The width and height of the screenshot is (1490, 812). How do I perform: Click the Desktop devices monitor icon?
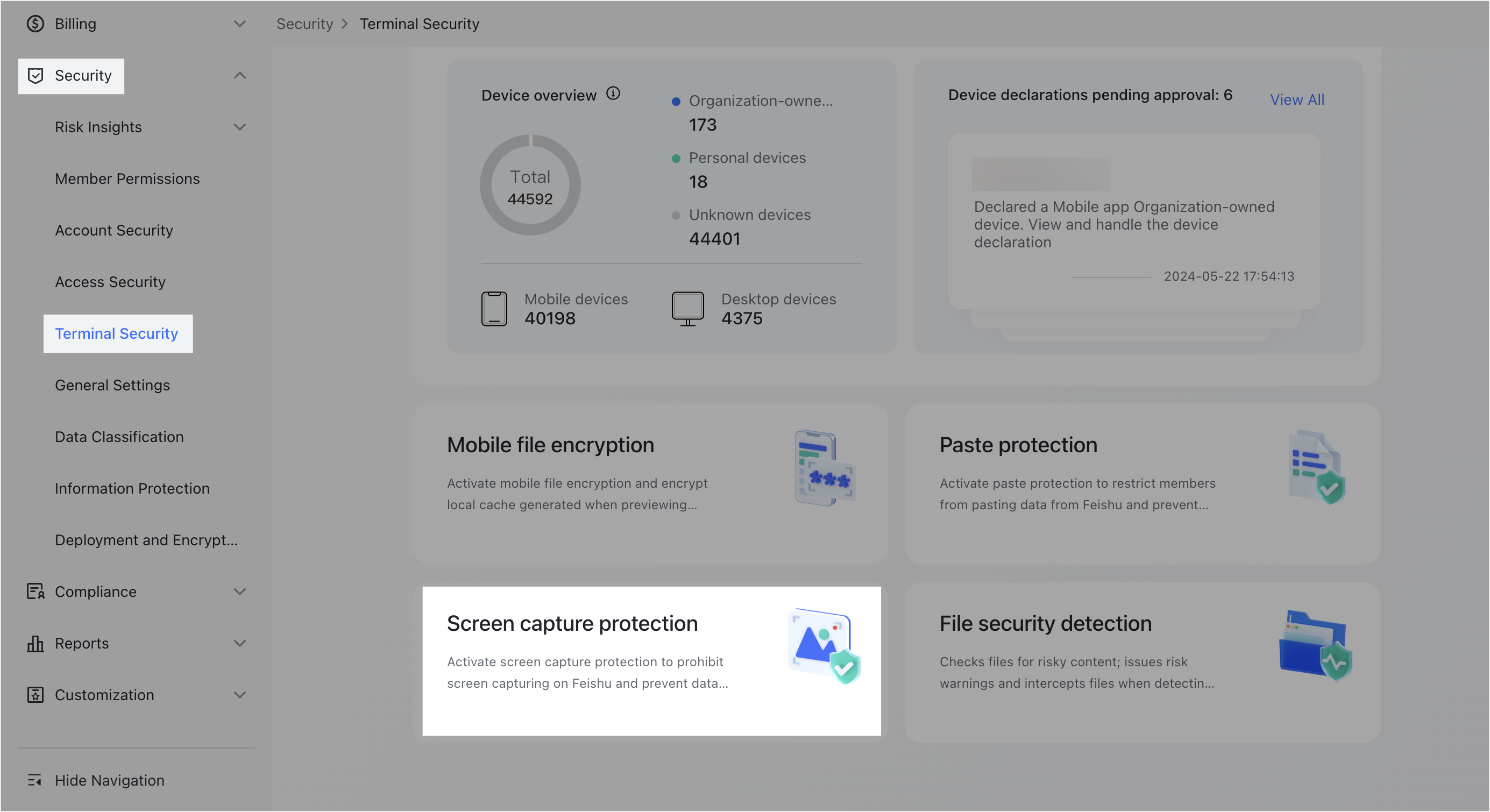[x=688, y=308]
